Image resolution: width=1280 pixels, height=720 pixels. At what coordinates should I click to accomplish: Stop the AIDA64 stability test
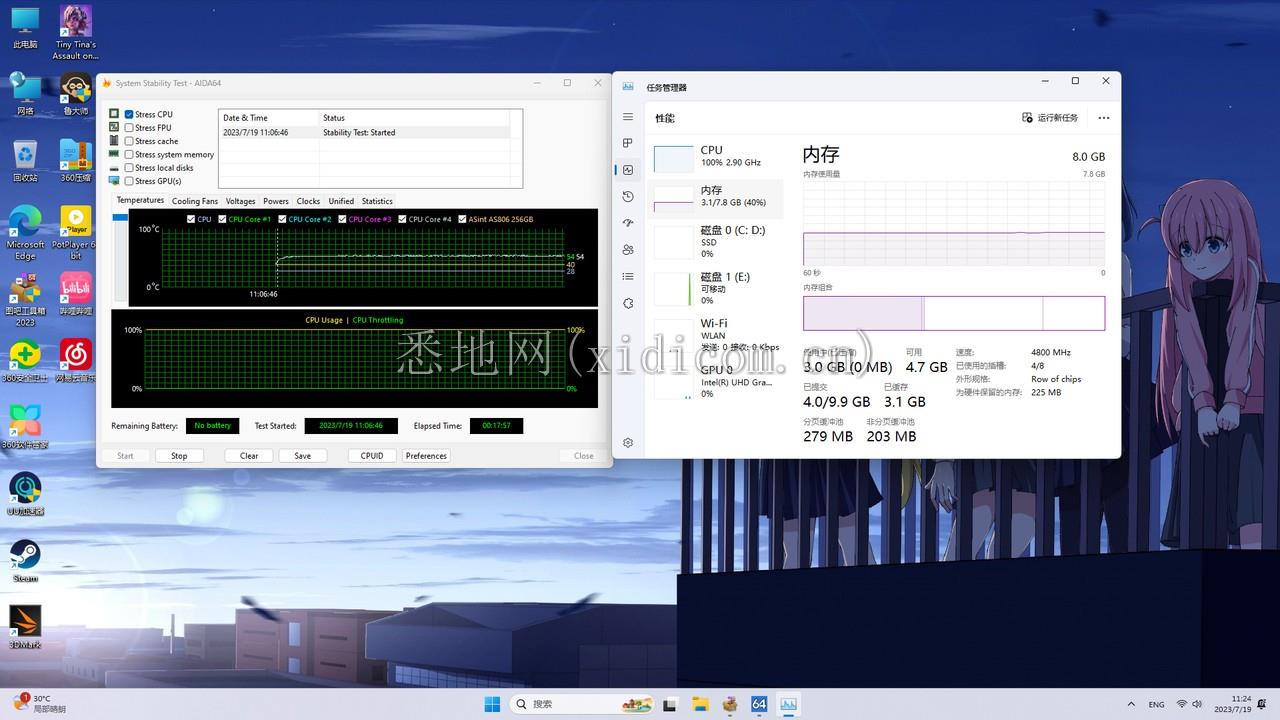pyautogui.click(x=179, y=456)
